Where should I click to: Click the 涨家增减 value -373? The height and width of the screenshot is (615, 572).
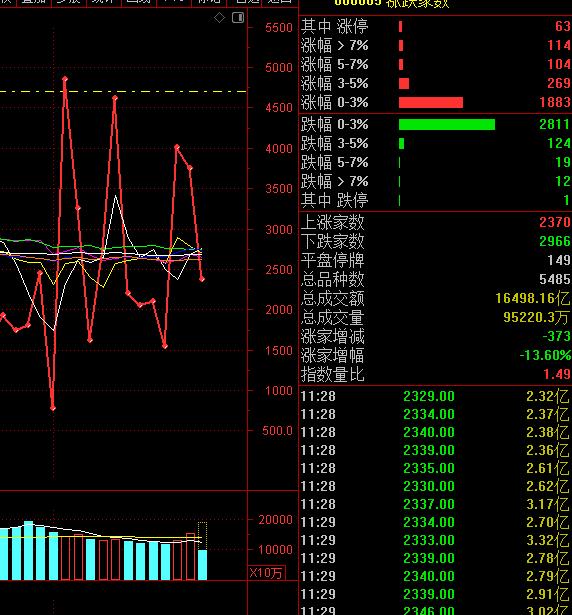(x=556, y=337)
